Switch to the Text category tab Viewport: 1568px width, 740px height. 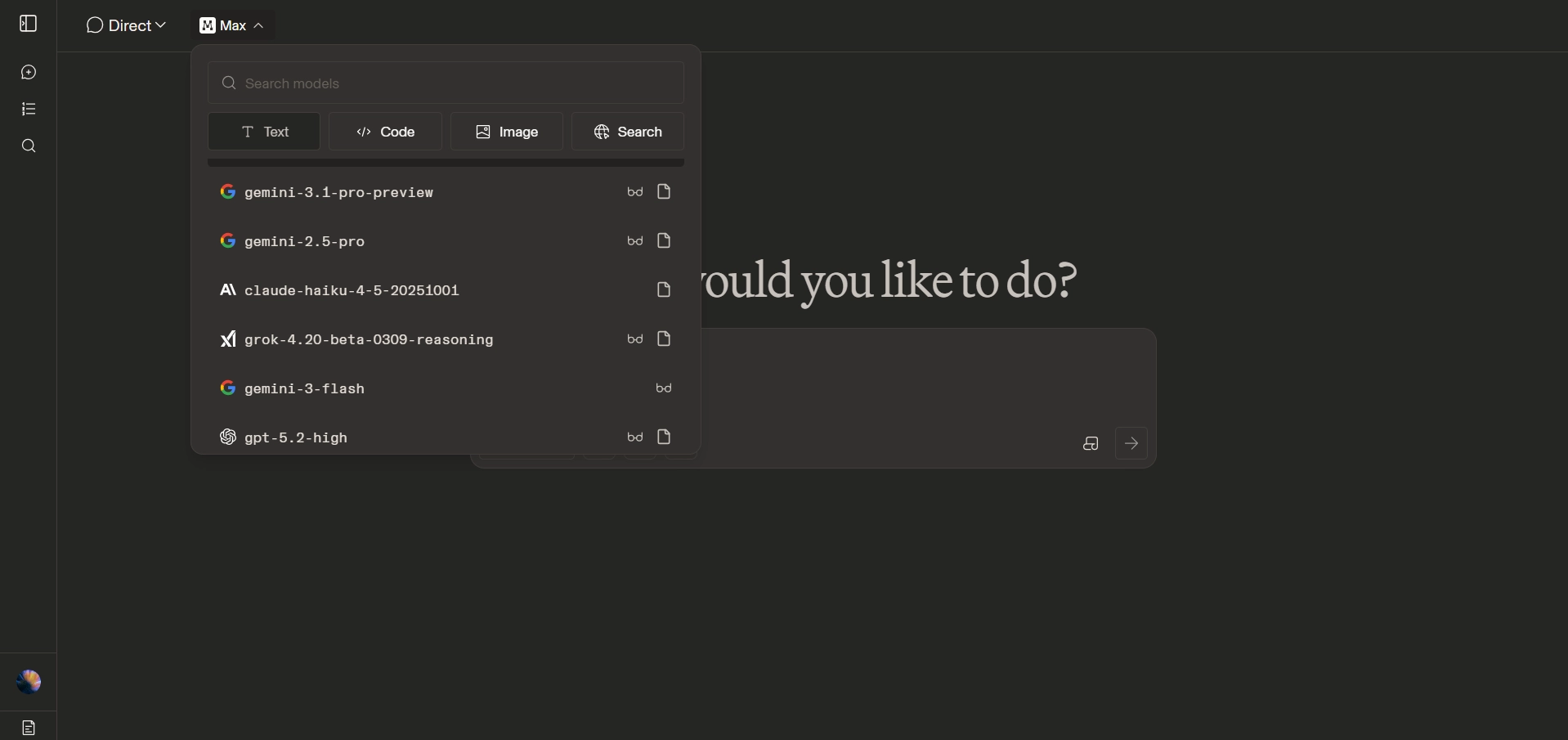coord(264,132)
